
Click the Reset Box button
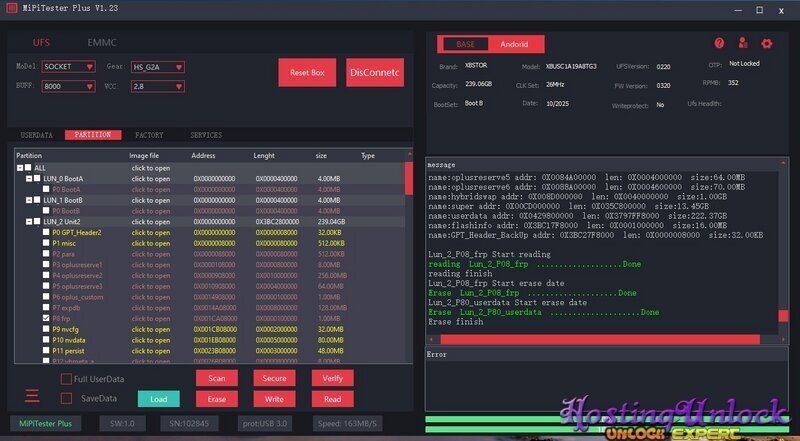click(x=307, y=72)
